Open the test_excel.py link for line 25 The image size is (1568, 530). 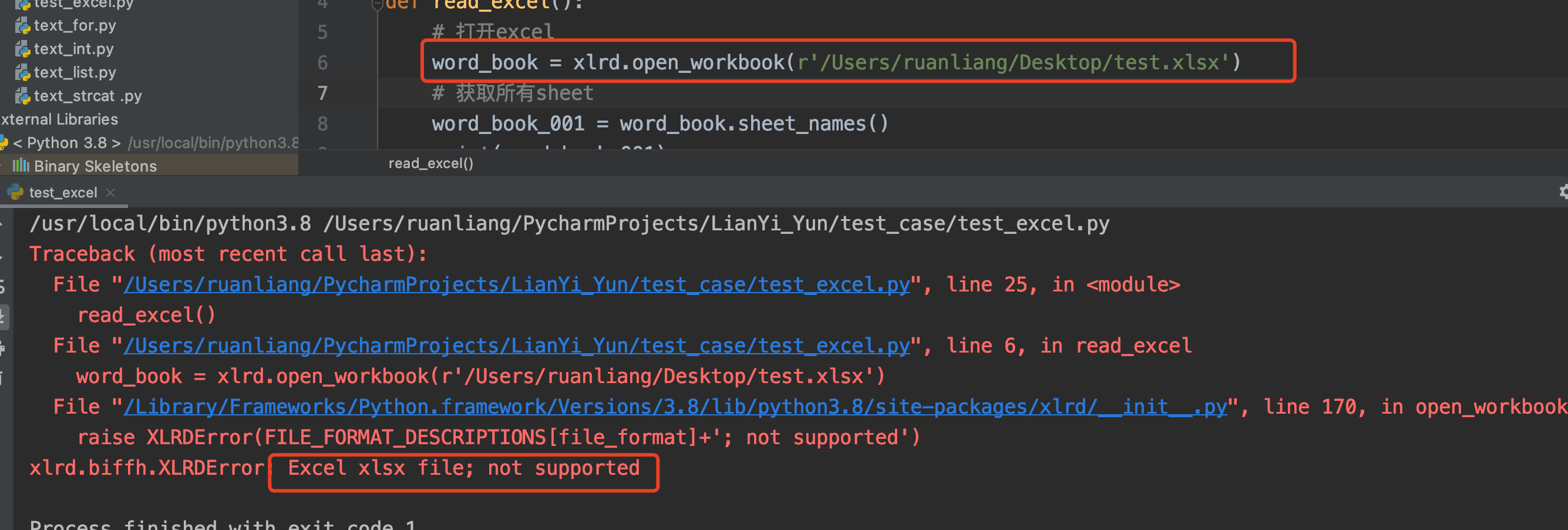(516, 284)
